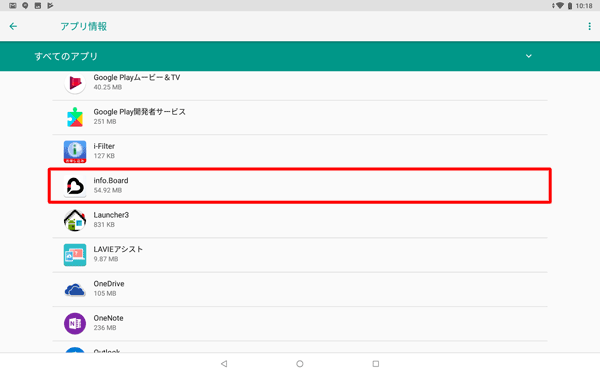This screenshot has width=600, height=375.
Task: Select the i-Filter app name
Action: tap(104, 146)
